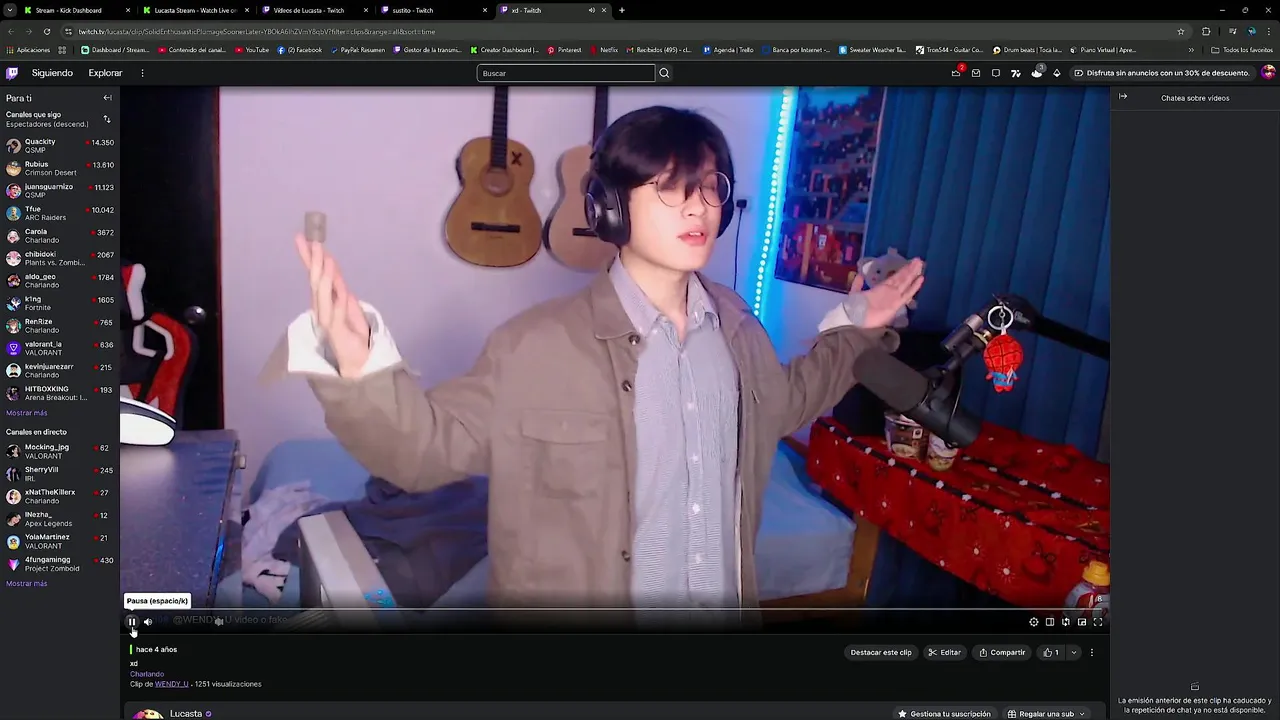Open Lucasta channel name link
This screenshot has width=1280, height=720.
186,714
